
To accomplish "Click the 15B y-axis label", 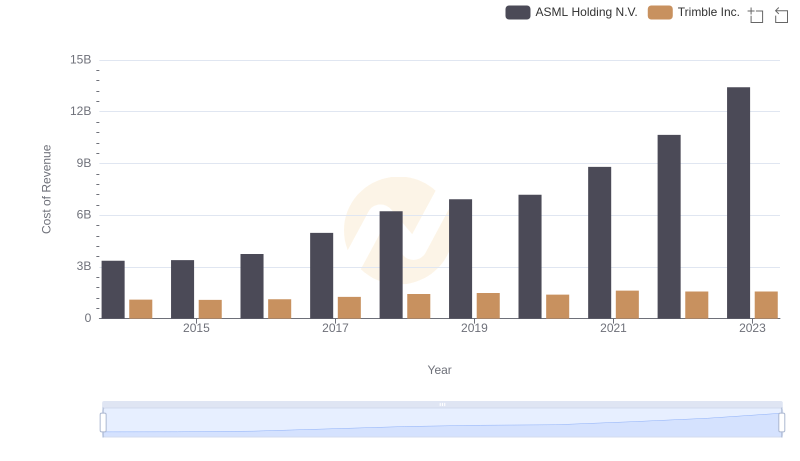I will [81, 60].
